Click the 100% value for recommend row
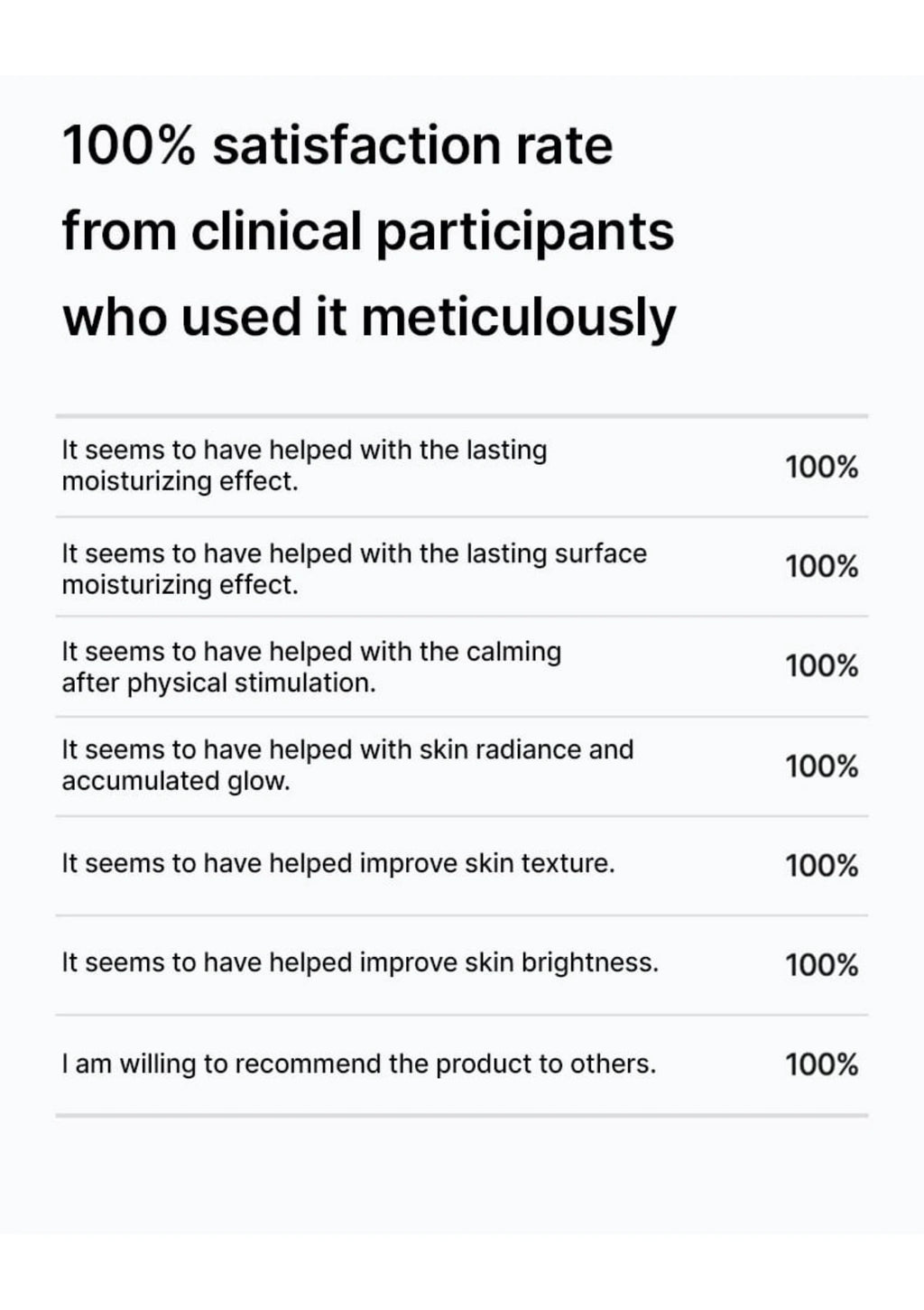The height and width of the screenshot is (1310, 924). pos(821,1065)
